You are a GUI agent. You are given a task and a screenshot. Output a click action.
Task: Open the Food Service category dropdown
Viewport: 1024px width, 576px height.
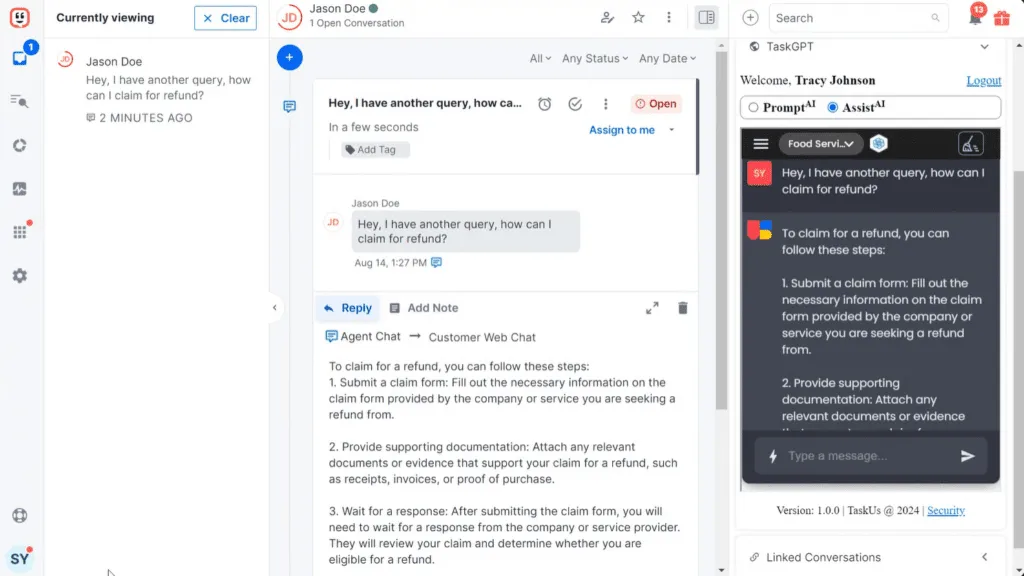click(x=820, y=144)
